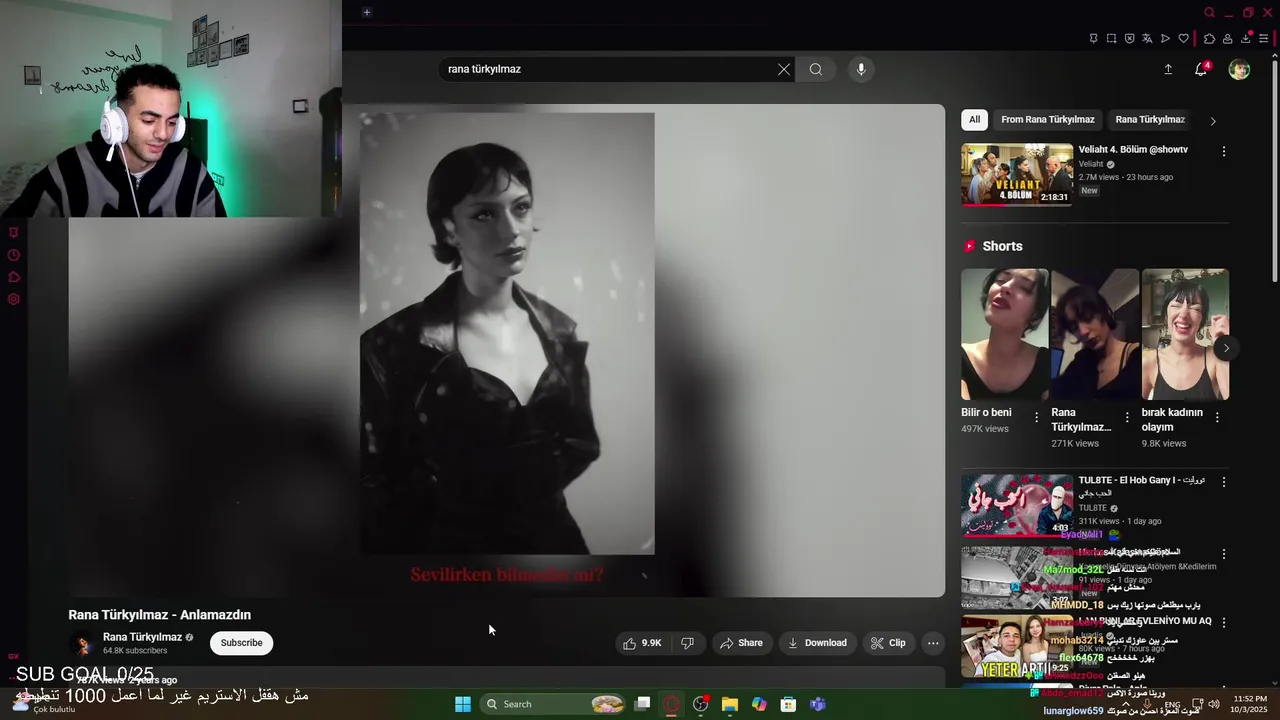The image size is (1280, 720).
Task: Open the snapshot capture tool icon
Action: 1111,39
